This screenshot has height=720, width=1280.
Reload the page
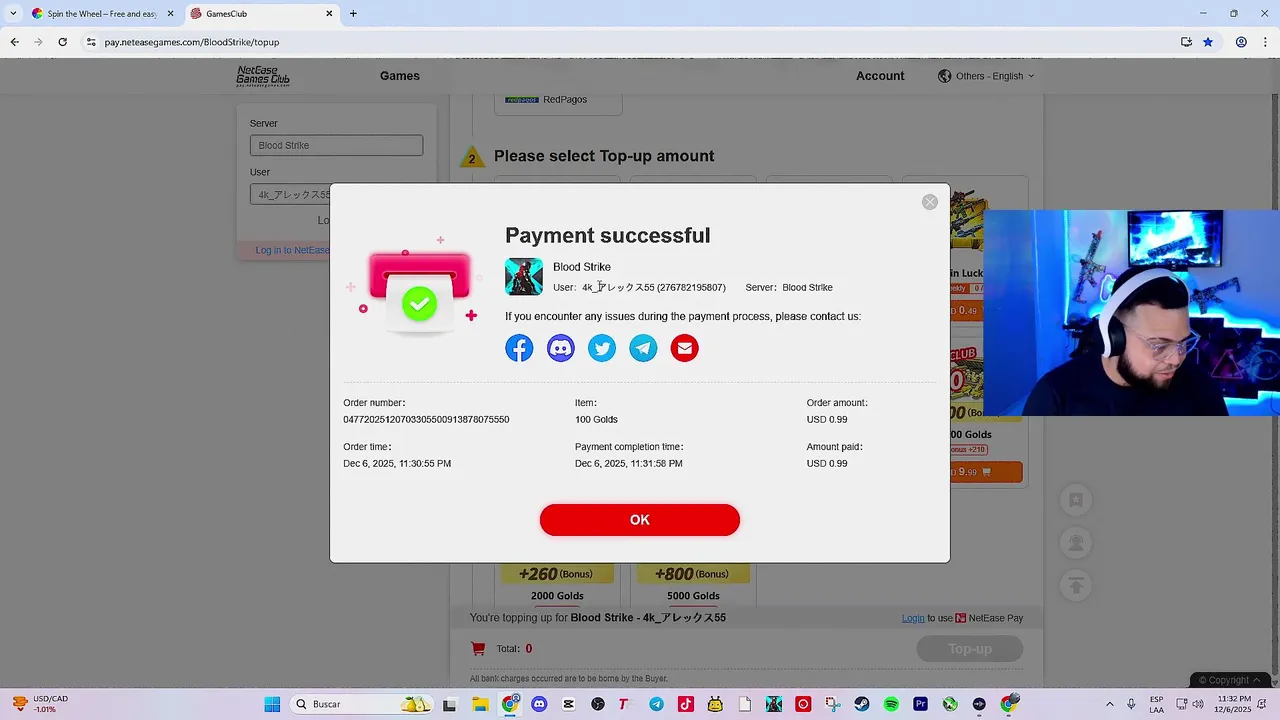coord(62,42)
